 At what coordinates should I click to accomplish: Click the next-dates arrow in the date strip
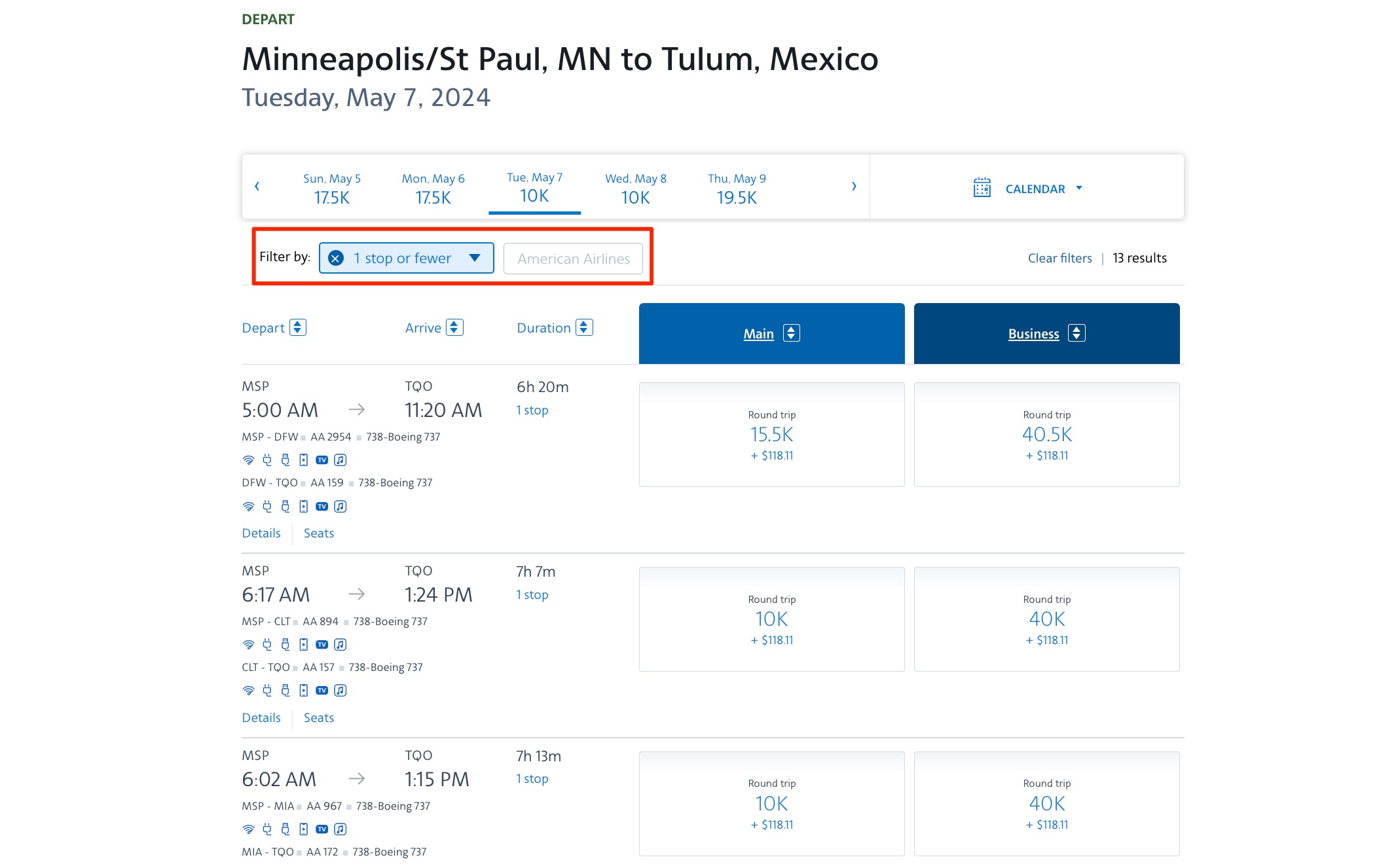pos(854,187)
